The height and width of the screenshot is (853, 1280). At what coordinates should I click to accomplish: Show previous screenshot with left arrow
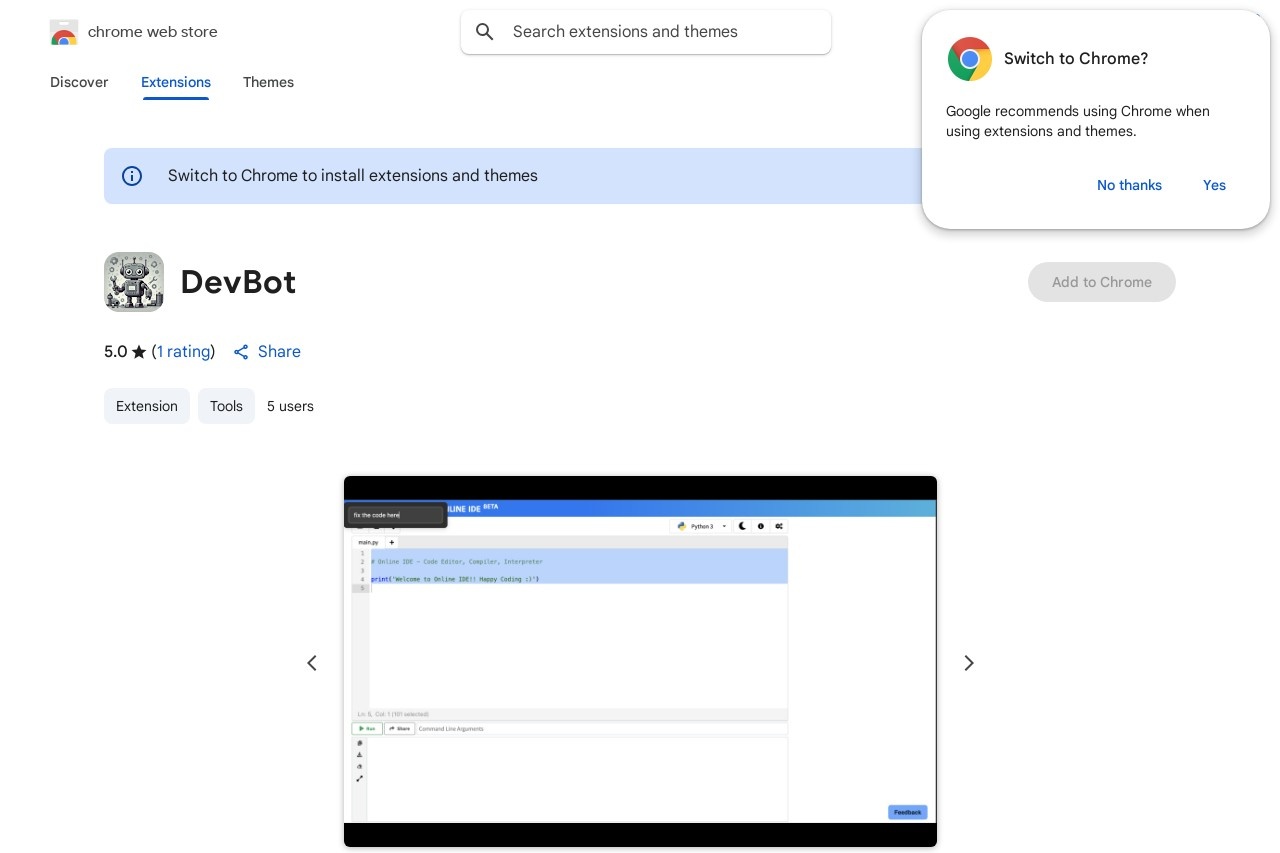coord(312,663)
